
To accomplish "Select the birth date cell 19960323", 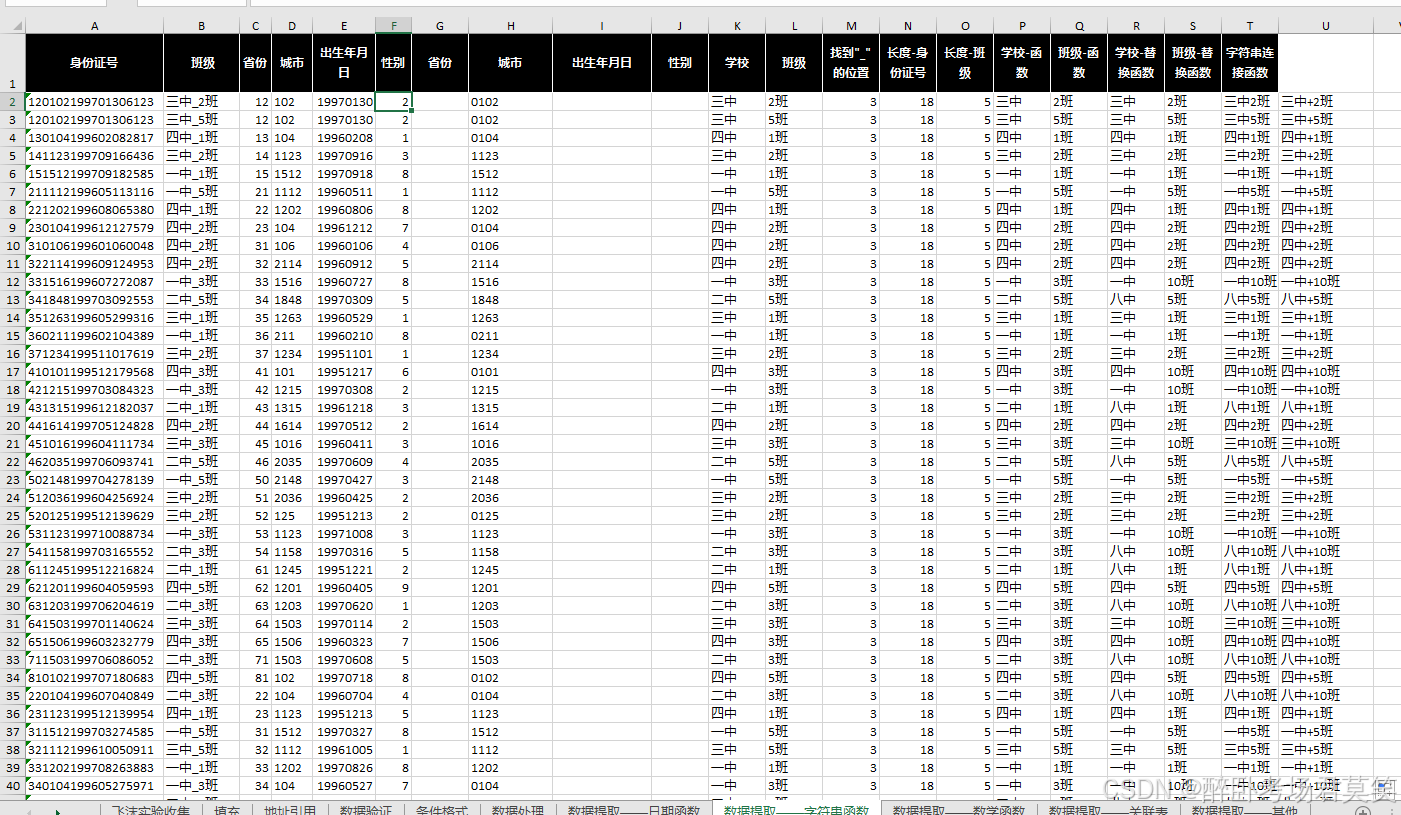I will 344,641.
